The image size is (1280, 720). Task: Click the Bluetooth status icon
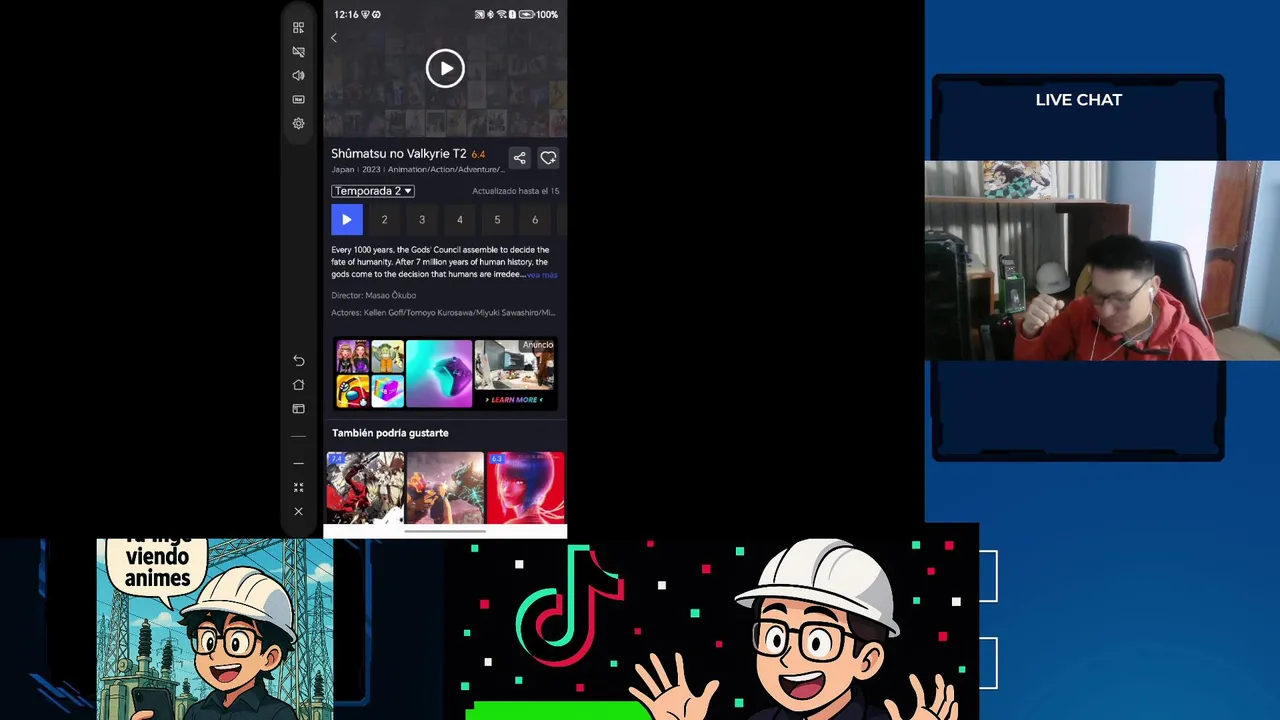coord(490,15)
